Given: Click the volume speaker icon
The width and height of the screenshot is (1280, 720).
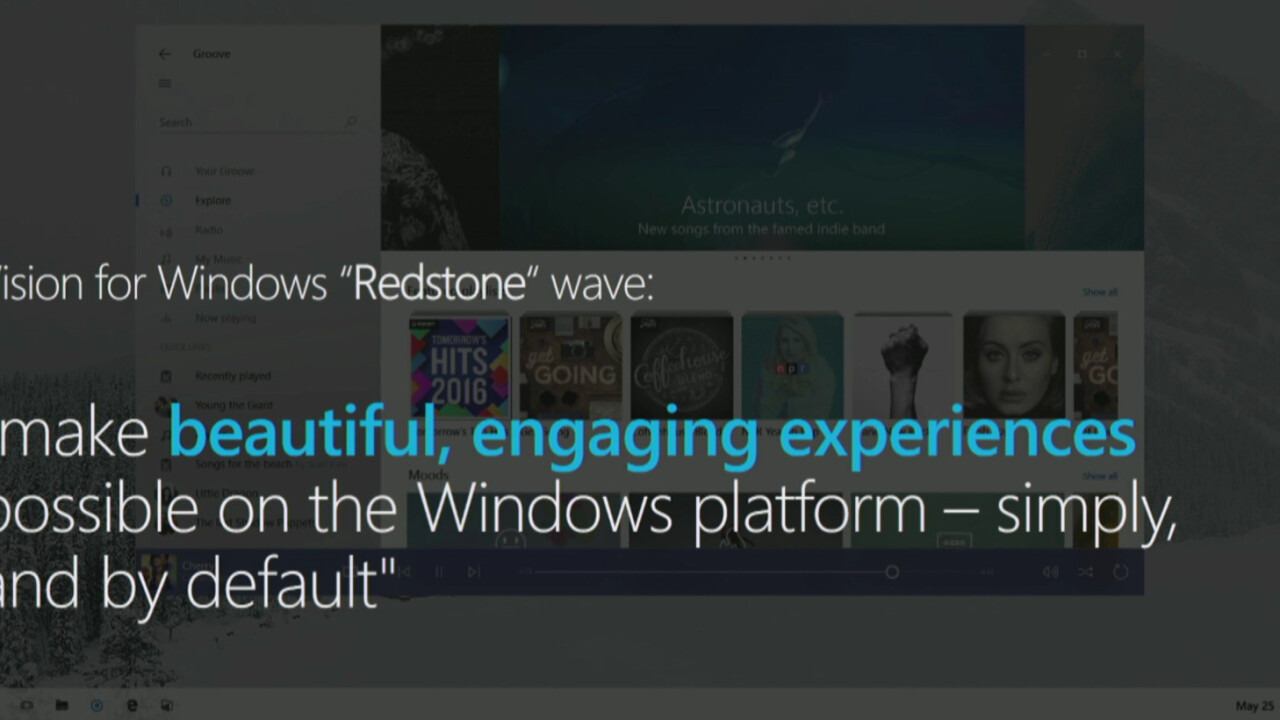Looking at the screenshot, I should point(1050,572).
